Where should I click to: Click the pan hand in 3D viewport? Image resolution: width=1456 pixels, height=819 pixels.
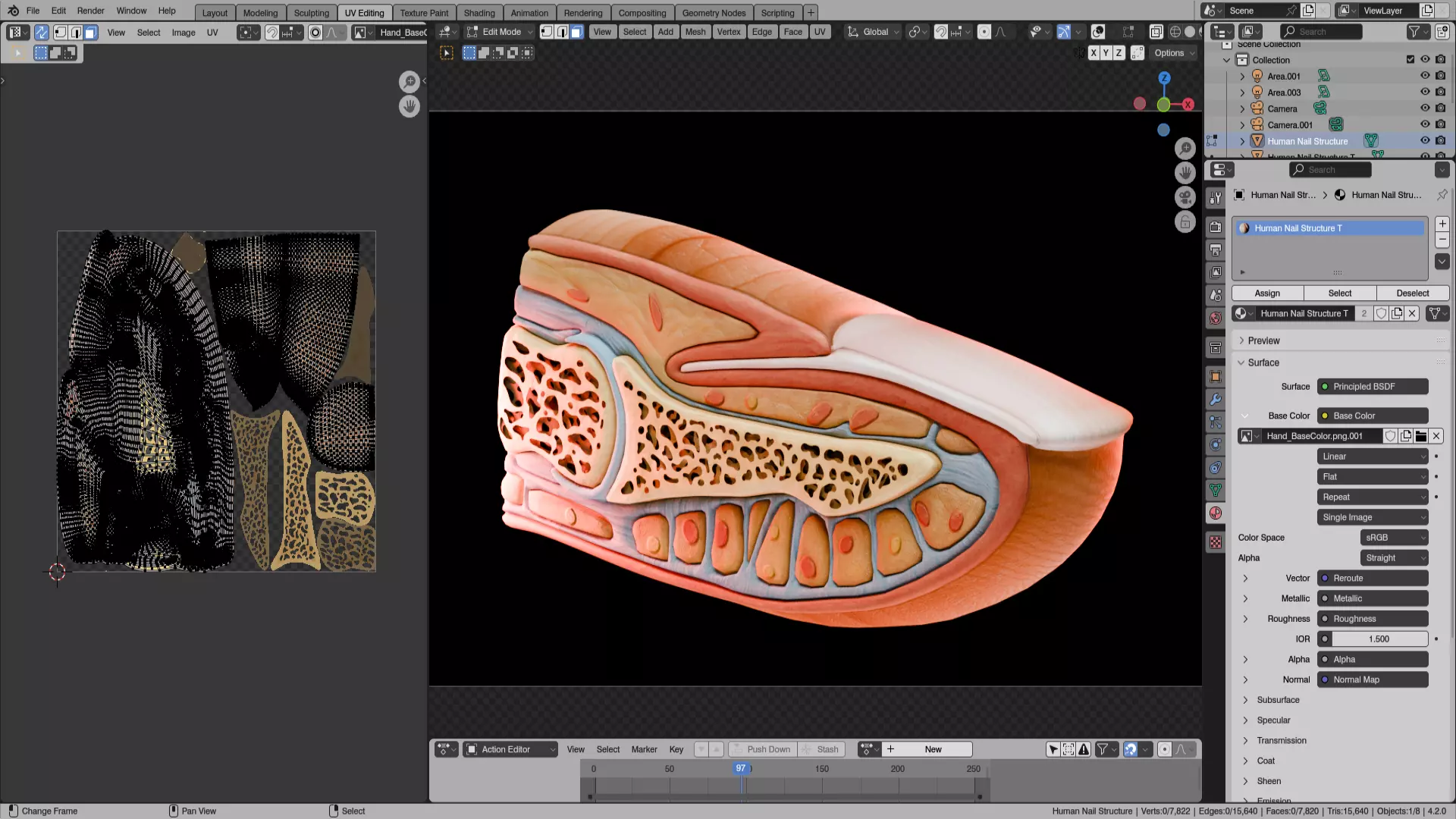1185,173
